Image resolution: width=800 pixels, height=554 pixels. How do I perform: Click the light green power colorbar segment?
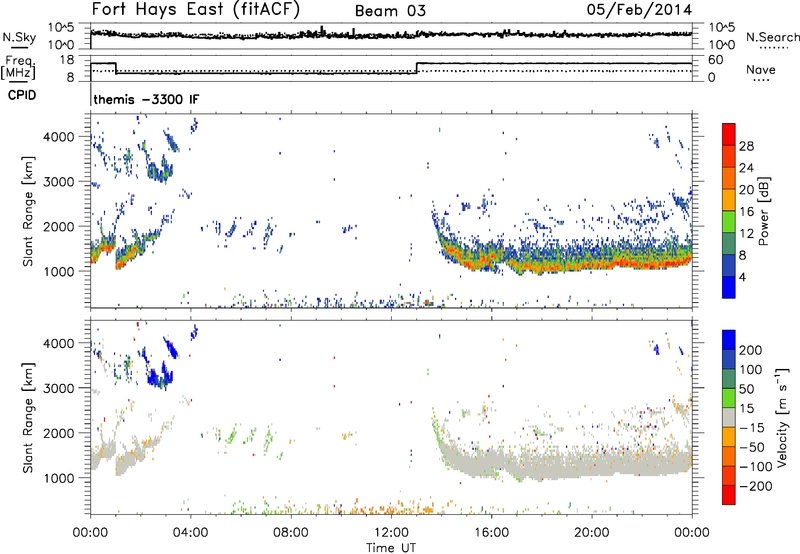729,222
